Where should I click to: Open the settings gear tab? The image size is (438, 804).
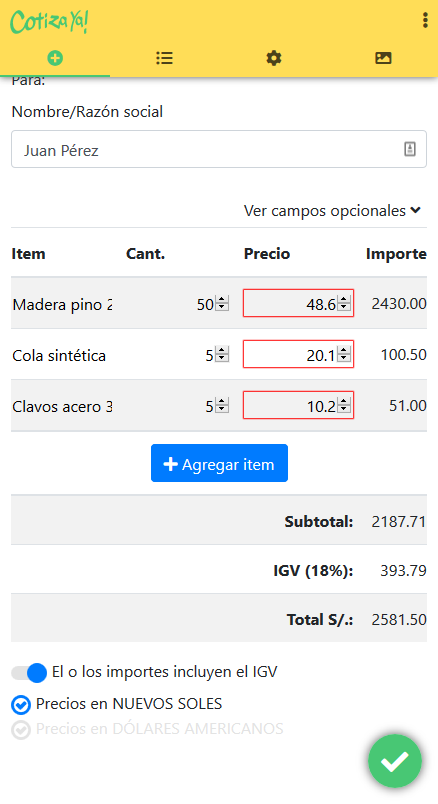click(274, 58)
